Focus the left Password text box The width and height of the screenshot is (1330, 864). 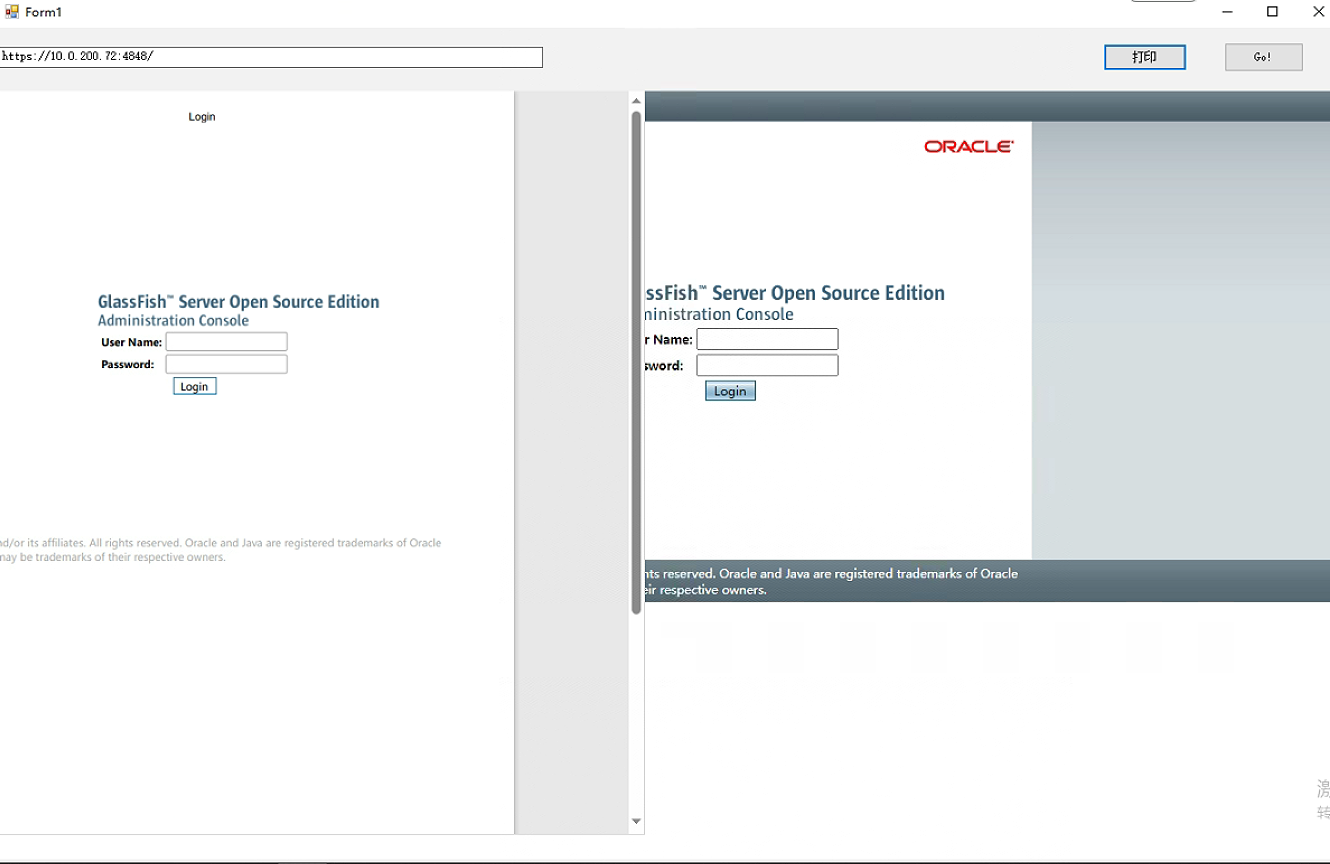tap(226, 364)
